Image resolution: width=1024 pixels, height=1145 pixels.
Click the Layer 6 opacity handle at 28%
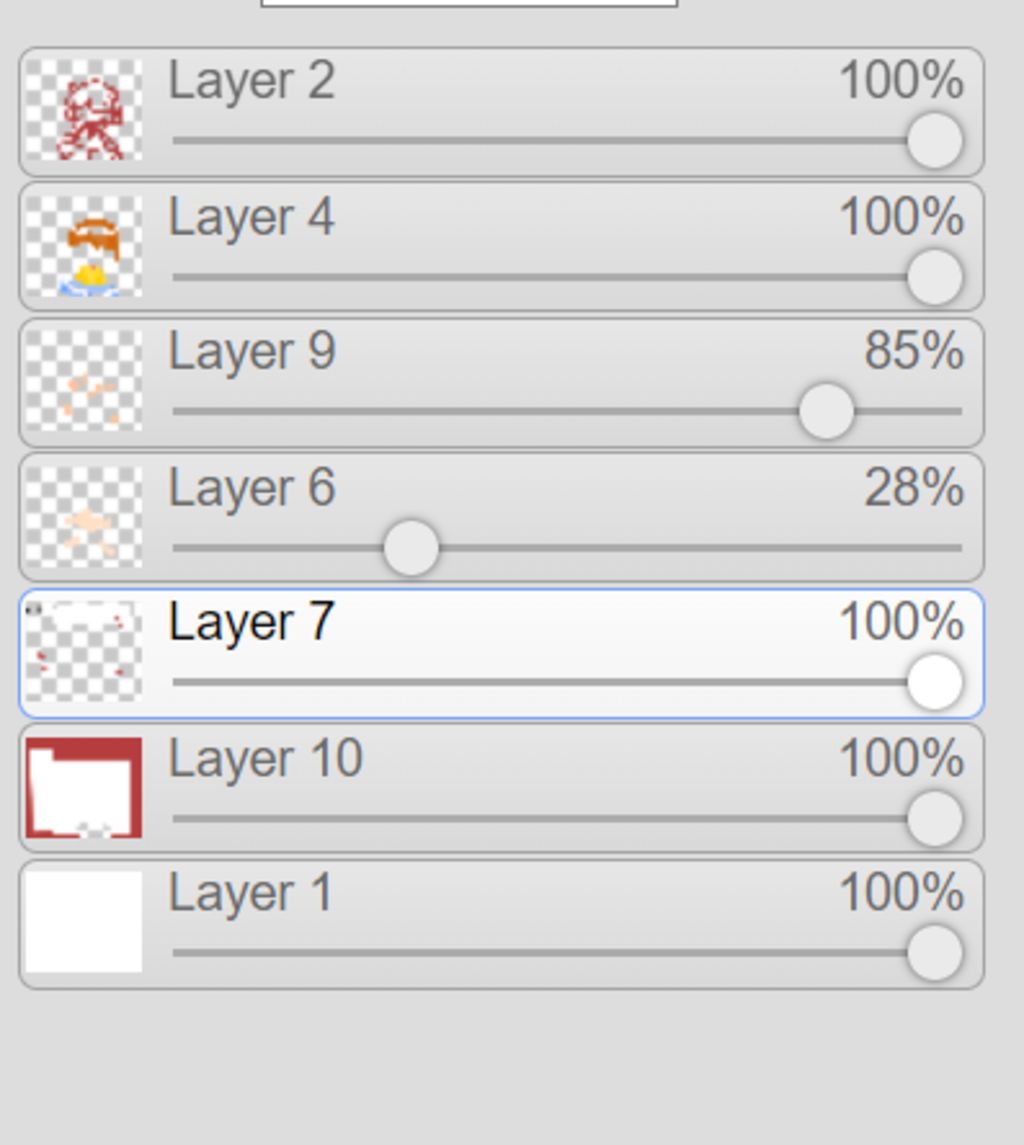click(x=410, y=548)
